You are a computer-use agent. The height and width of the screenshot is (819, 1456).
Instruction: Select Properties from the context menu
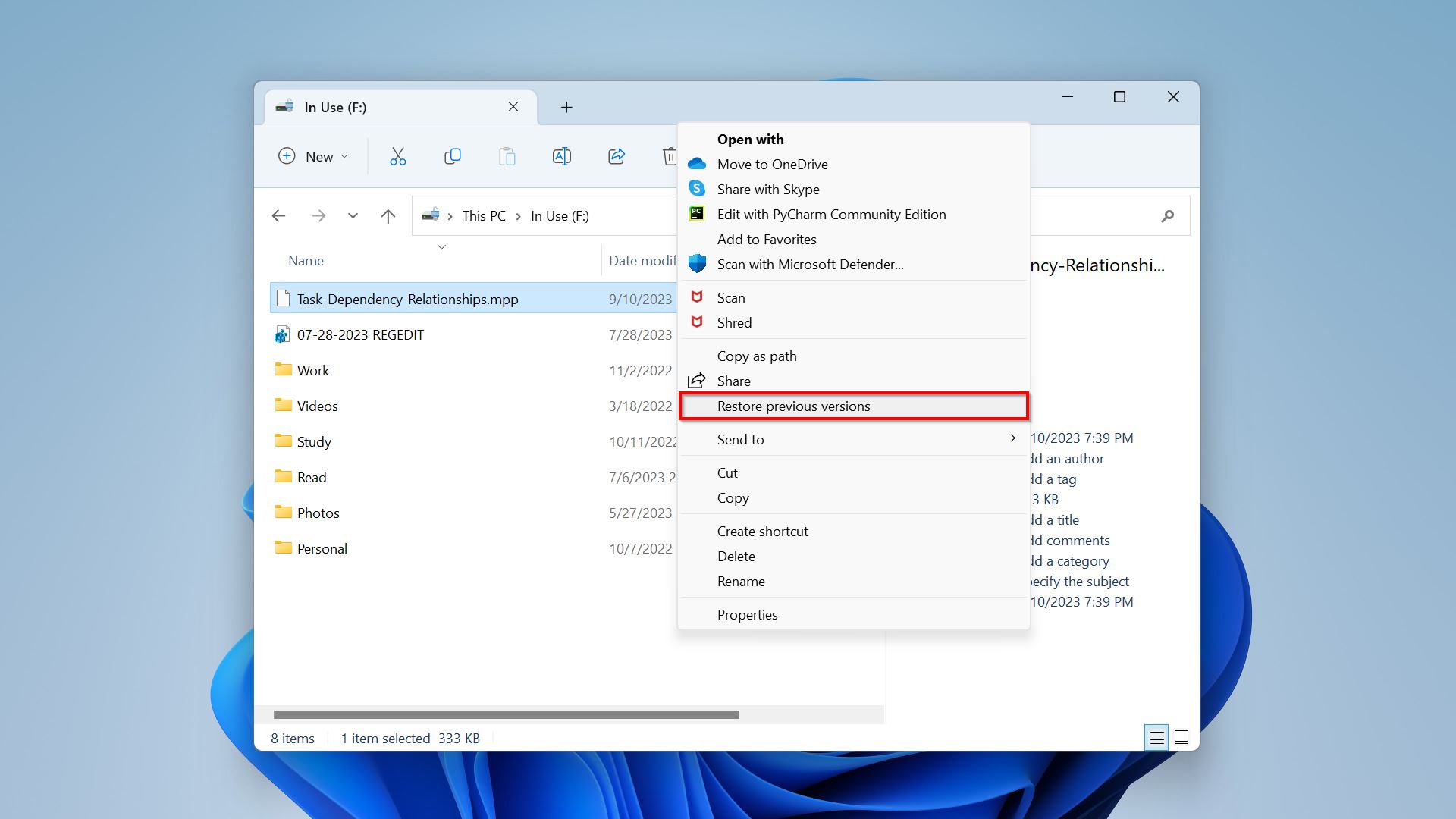(747, 613)
